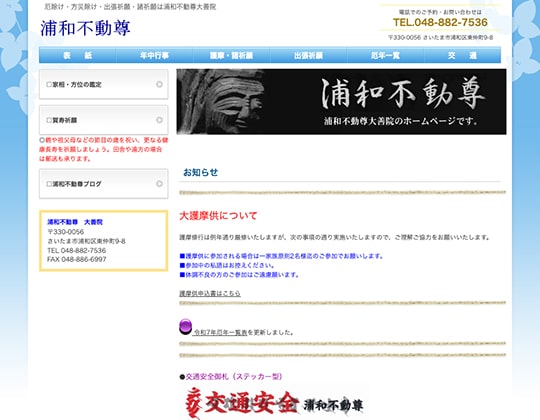The height and width of the screenshot is (420, 540).
Task: Click the circle icon in 賀寿祈願 box
Action: click(x=159, y=120)
